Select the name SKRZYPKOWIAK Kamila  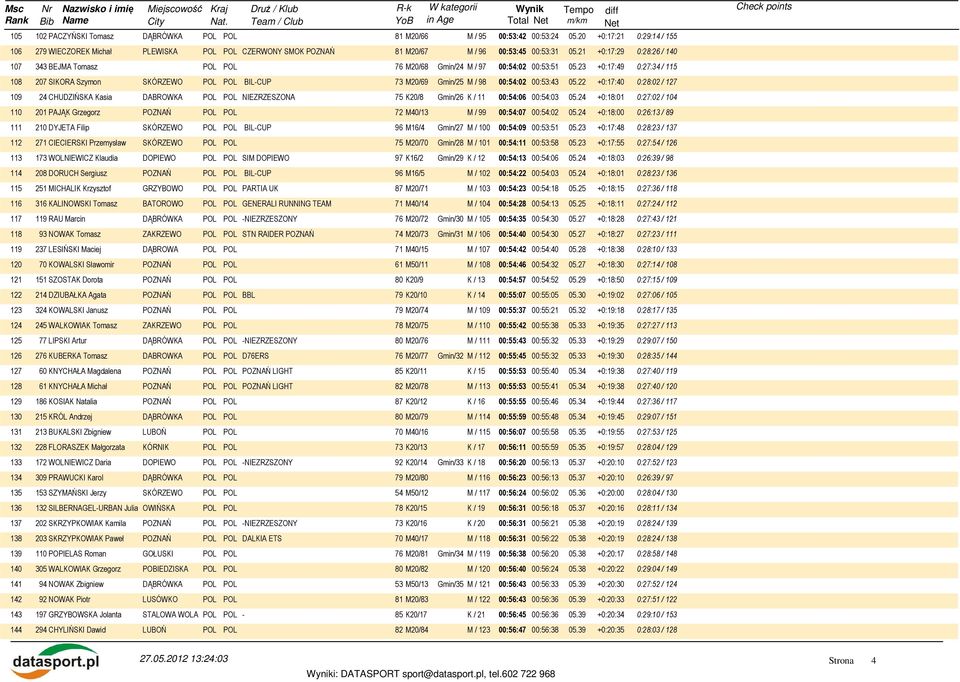(x=87, y=523)
